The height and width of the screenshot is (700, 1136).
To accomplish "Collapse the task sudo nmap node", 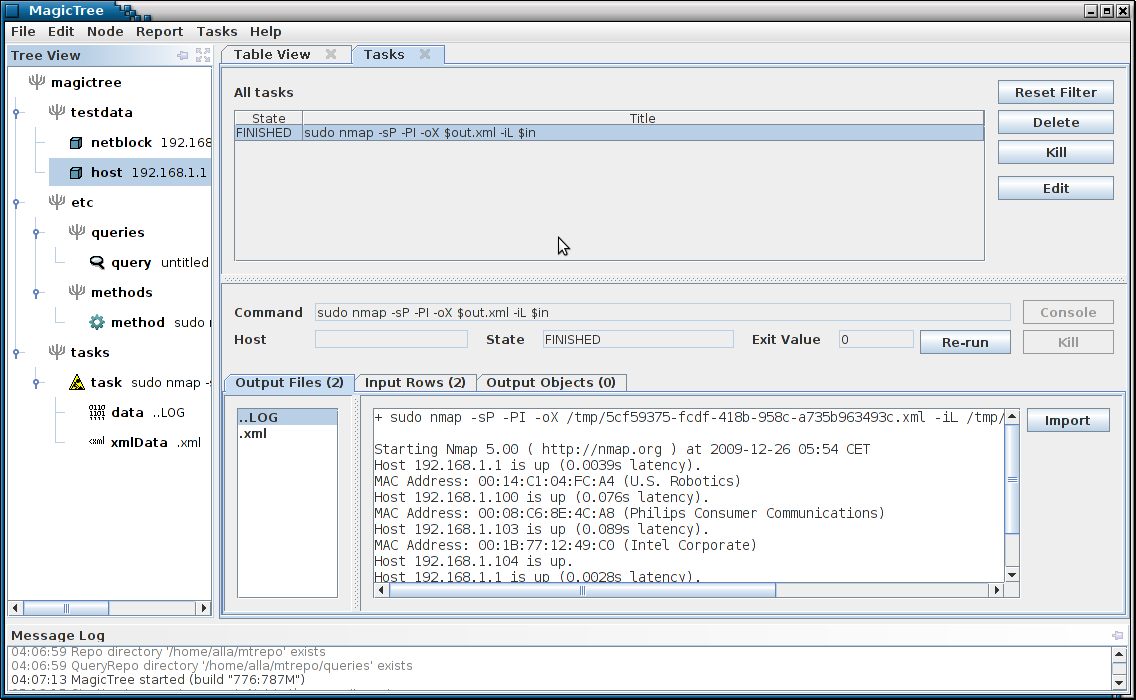I will [36, 383].
